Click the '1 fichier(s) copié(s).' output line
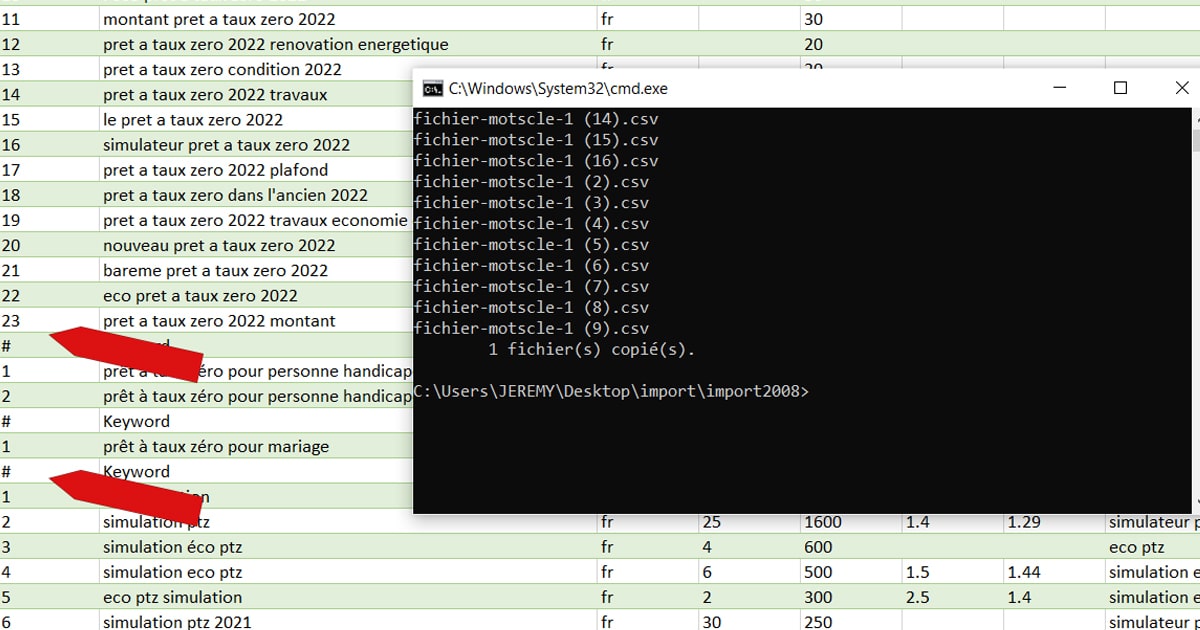The height and width of the screenshot is (630, 1200). 591,350
